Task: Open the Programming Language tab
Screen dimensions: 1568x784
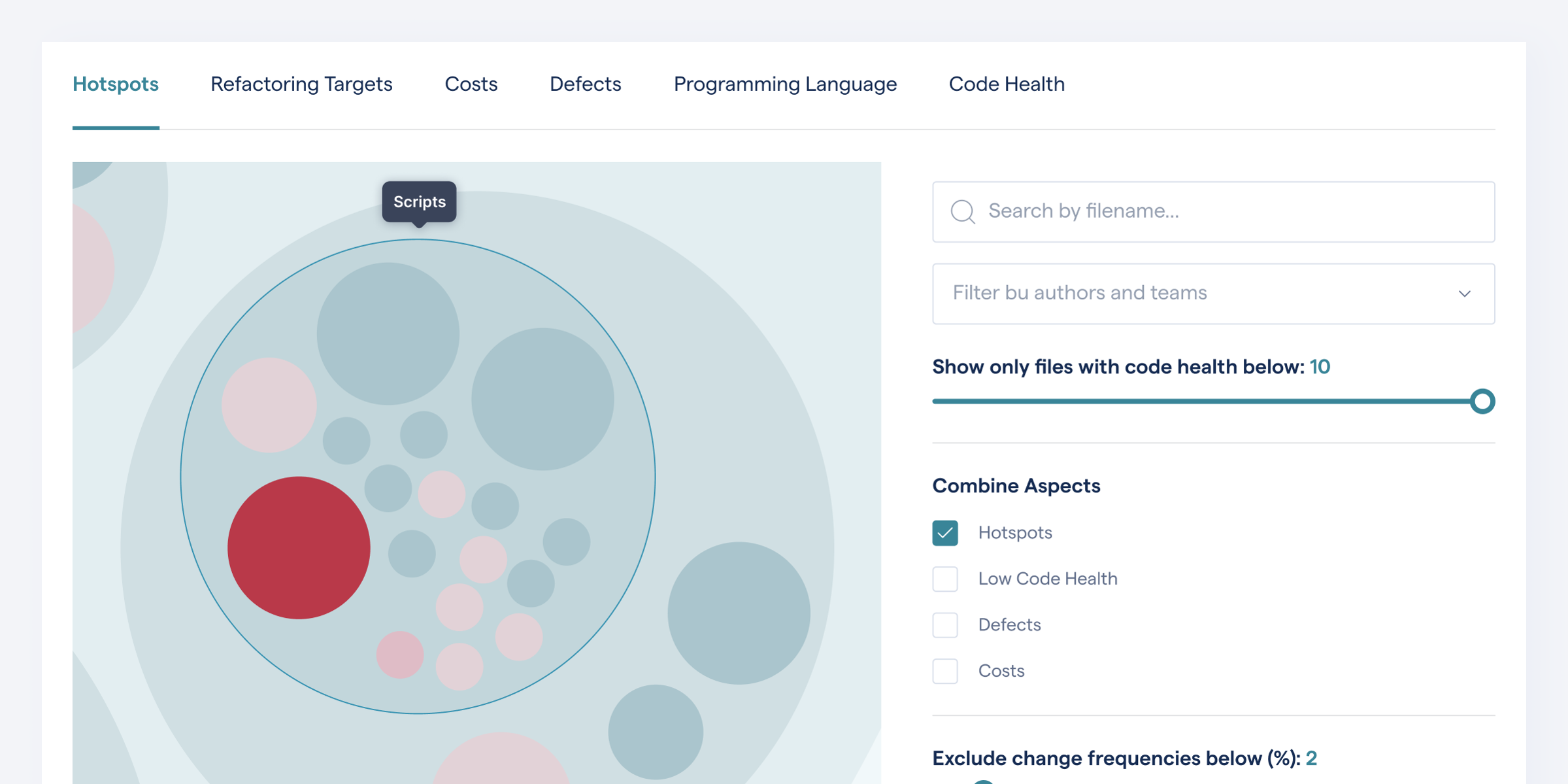Action: (785, 84)
